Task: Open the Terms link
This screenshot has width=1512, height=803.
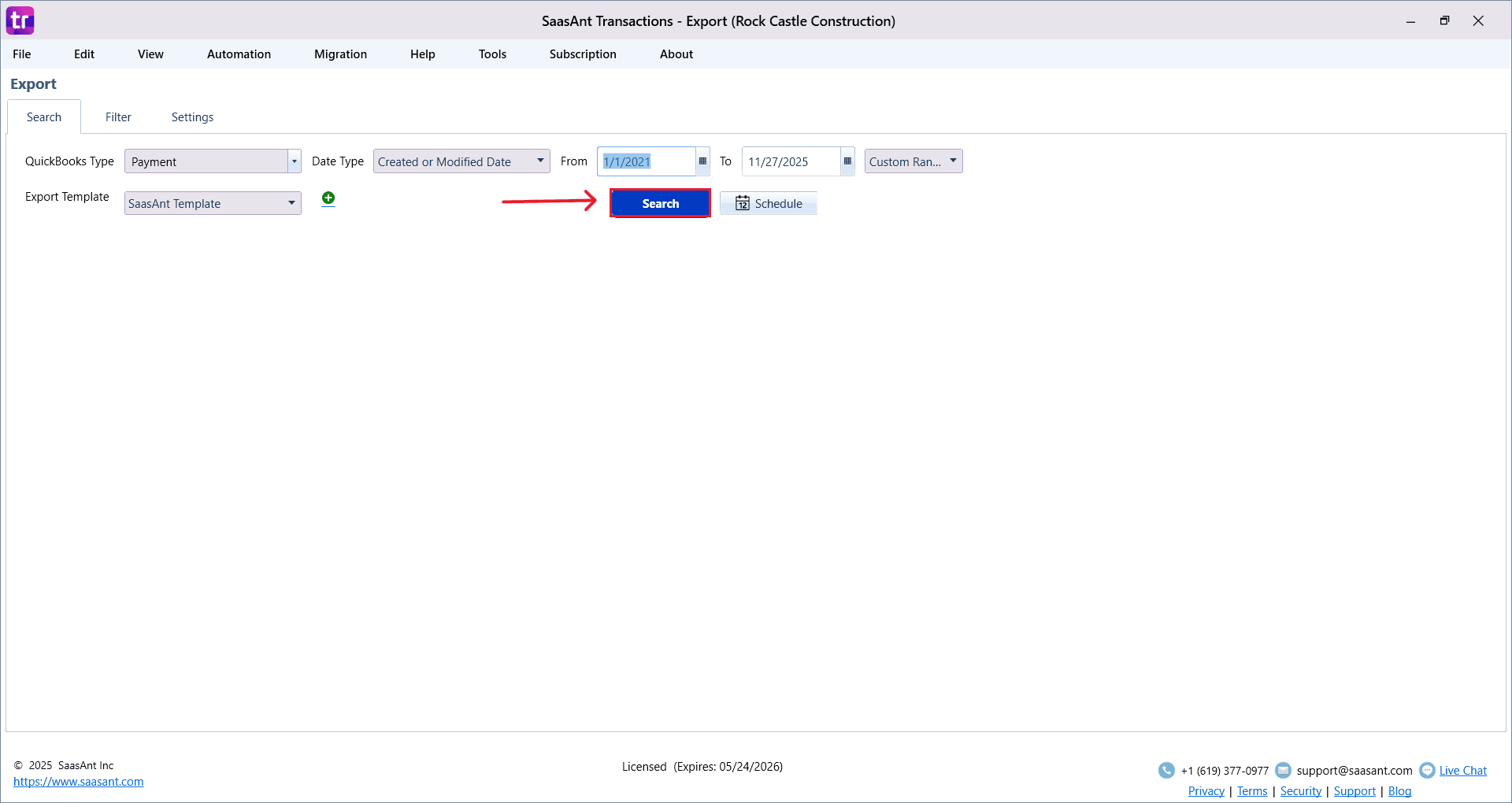Action: pos(1251,791)
